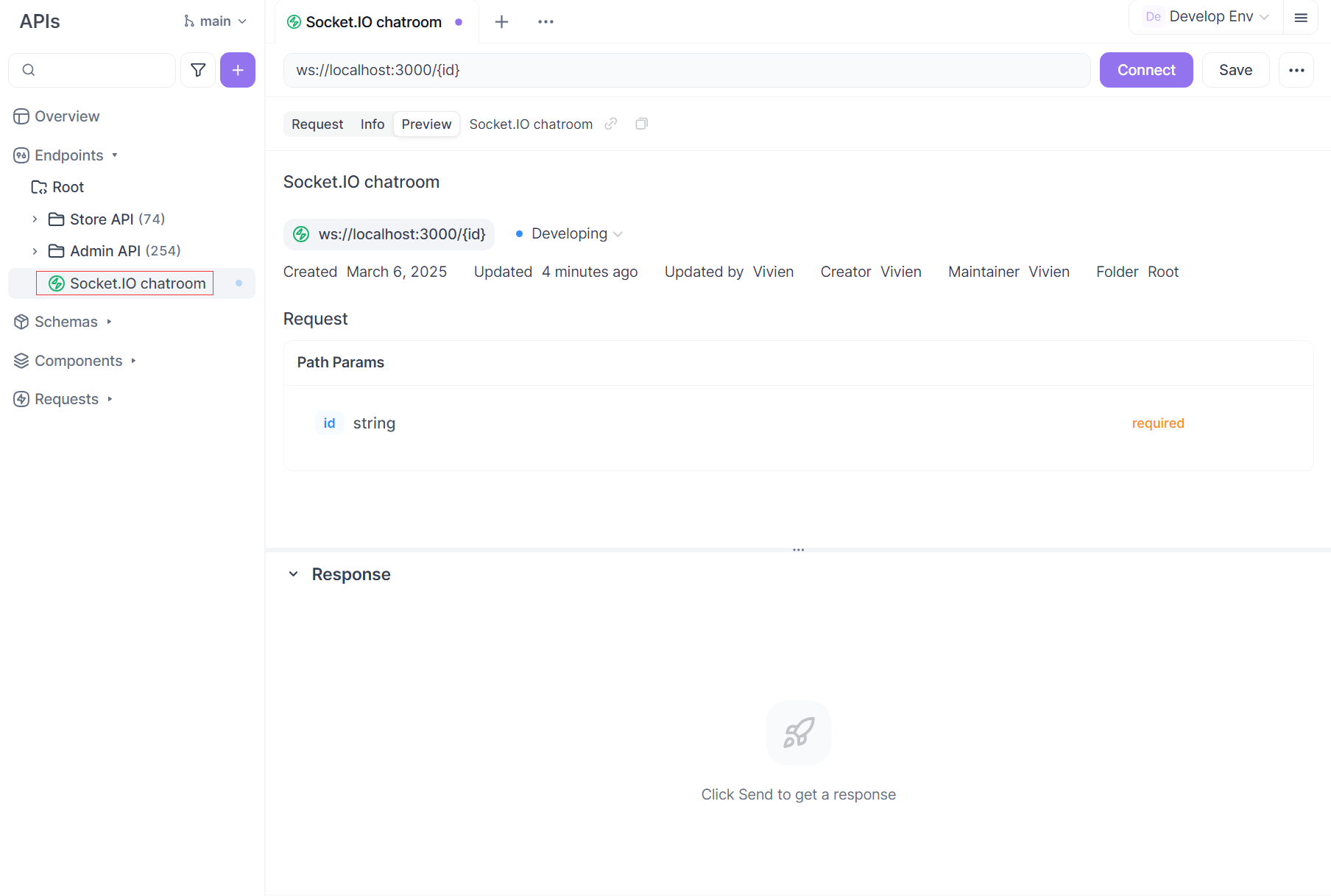
Task: Open the main branch dropdown
Action: pos(215,21)
